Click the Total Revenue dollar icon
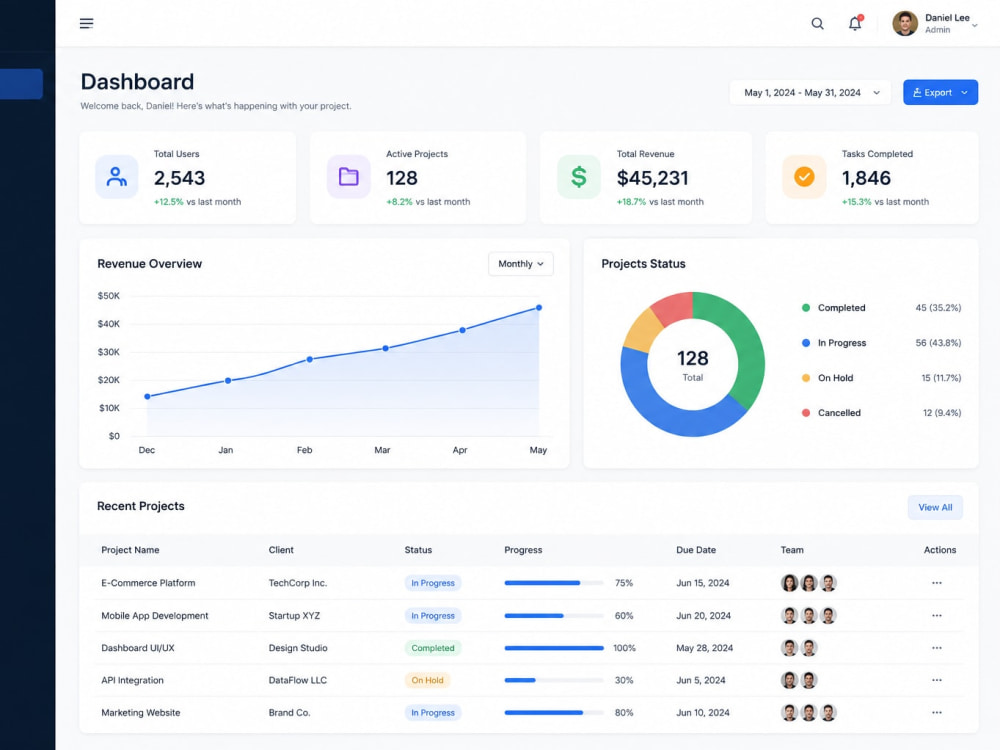The width and height of the screenshot is (1000, 750). click(x=578, y=177)
